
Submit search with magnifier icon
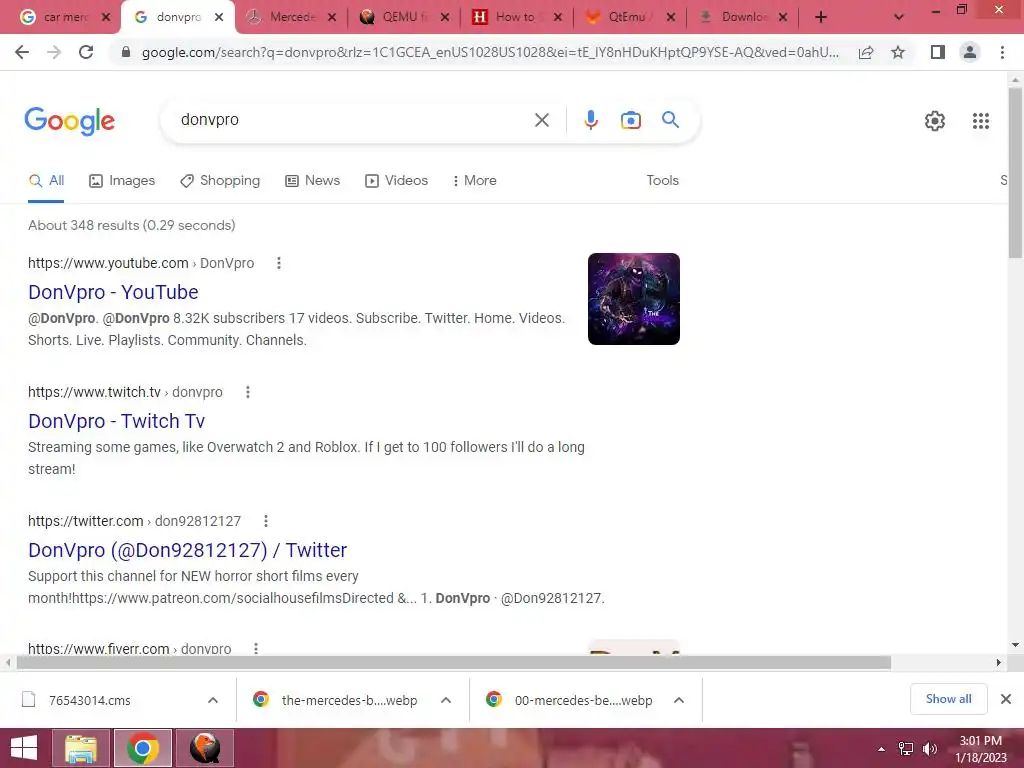[670, 120]
